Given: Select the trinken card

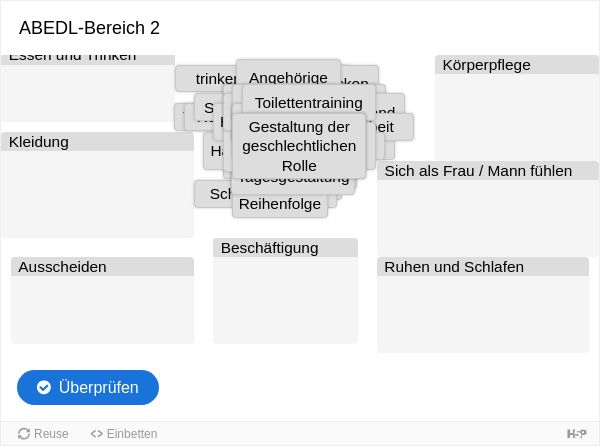Looking at the screenshot, I should pyautogui.click(x=206, y=78).
